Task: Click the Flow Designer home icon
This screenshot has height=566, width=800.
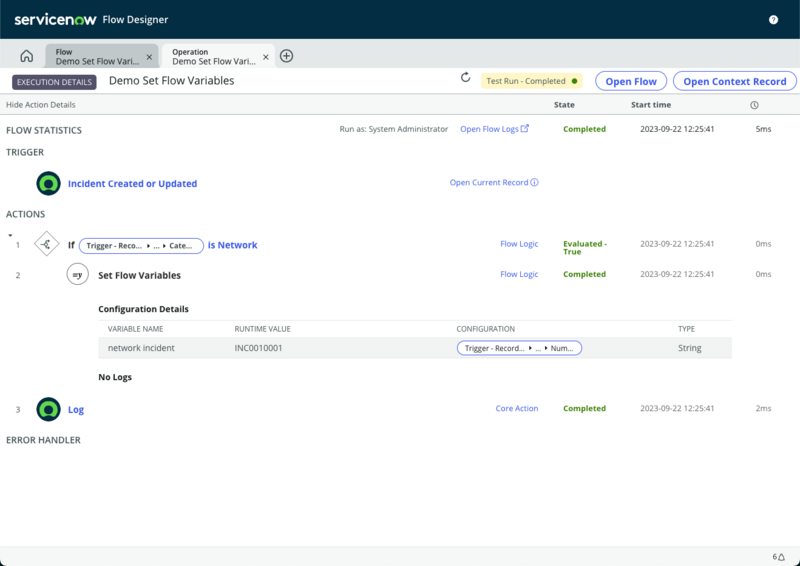Action: [x=27, y=56]
